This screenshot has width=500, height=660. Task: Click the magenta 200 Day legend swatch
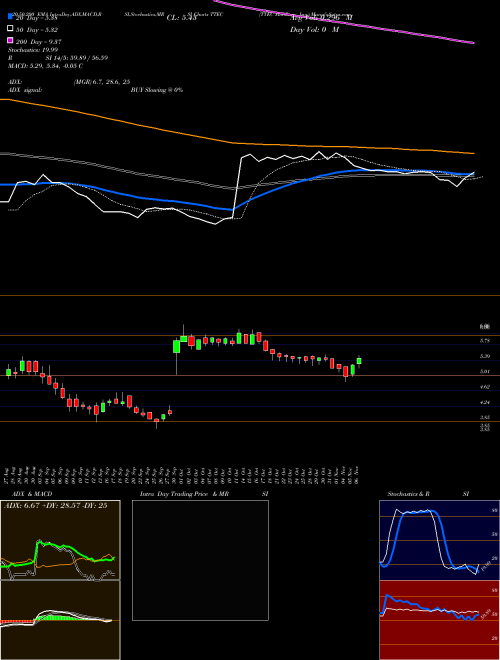point(10,40)
